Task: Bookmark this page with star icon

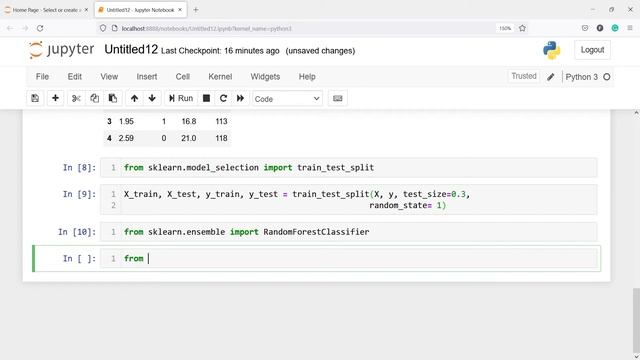Action: (522, 28)
